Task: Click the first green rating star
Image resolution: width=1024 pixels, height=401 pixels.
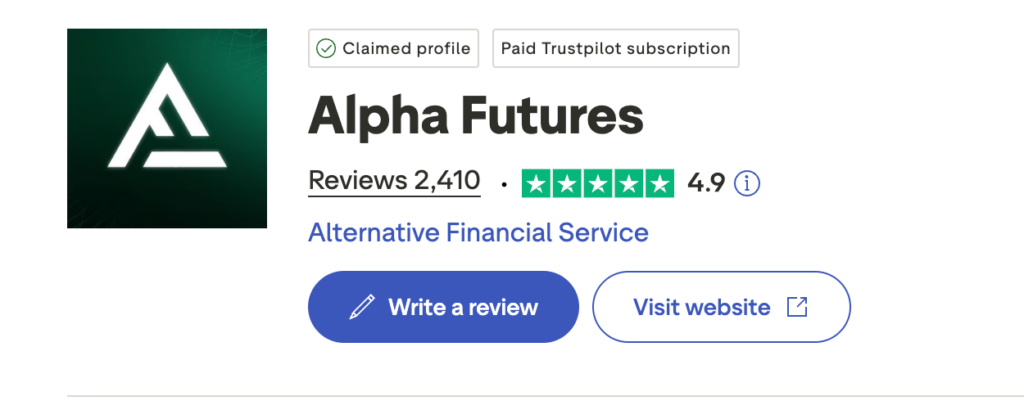Action: 537,183
